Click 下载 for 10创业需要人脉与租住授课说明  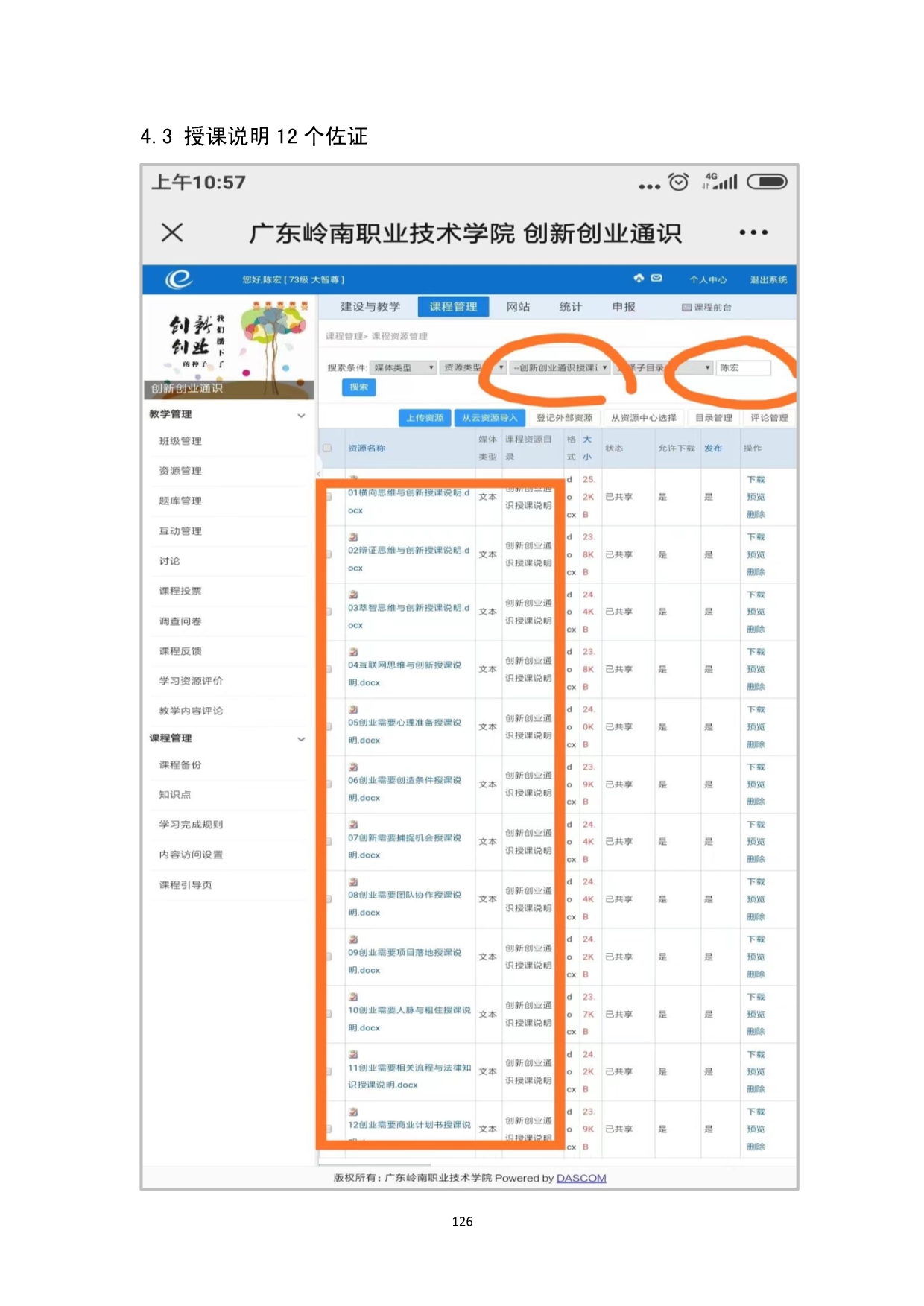[756, 997]
